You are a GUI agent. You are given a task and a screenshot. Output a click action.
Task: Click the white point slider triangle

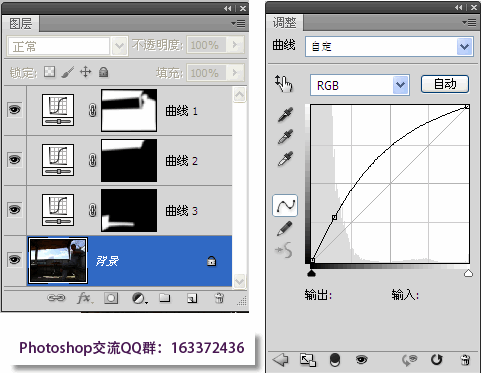click(468, 273)
